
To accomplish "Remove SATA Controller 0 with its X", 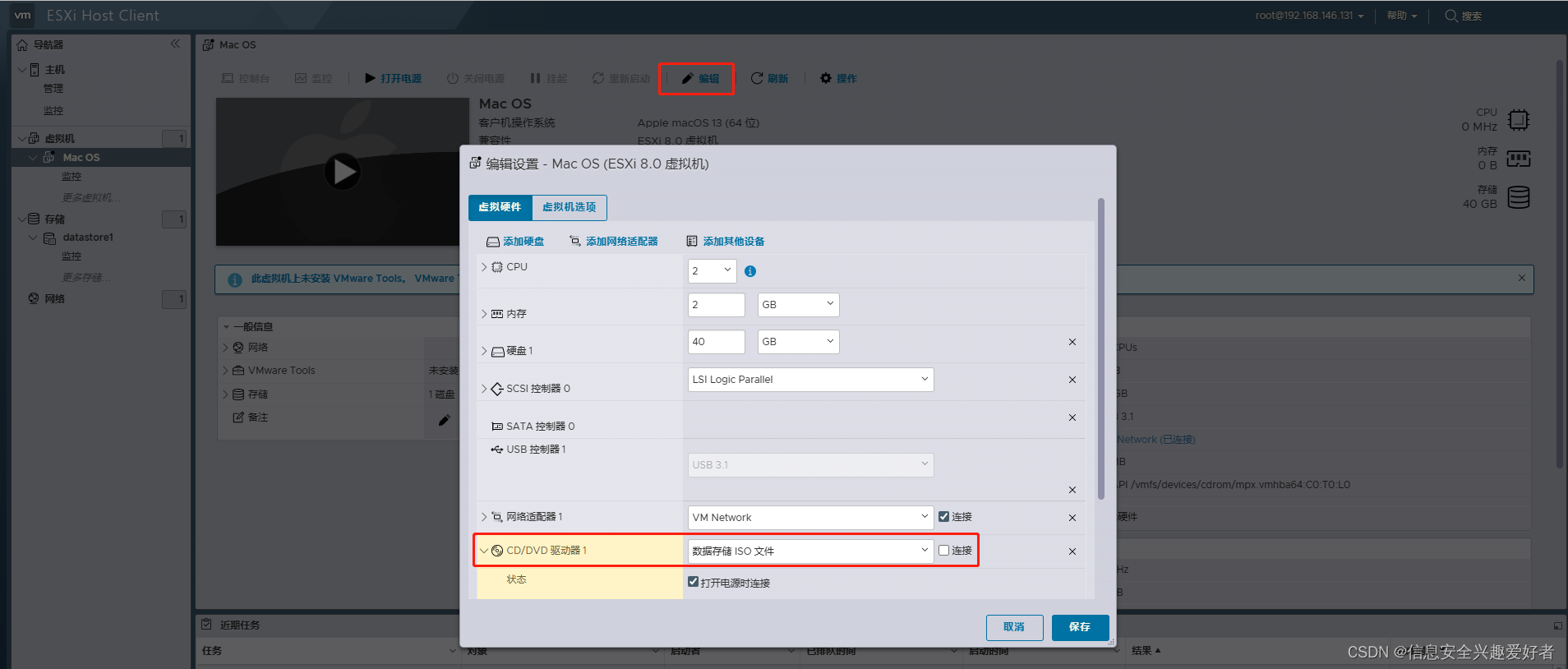I will [x=1072, y=418].
